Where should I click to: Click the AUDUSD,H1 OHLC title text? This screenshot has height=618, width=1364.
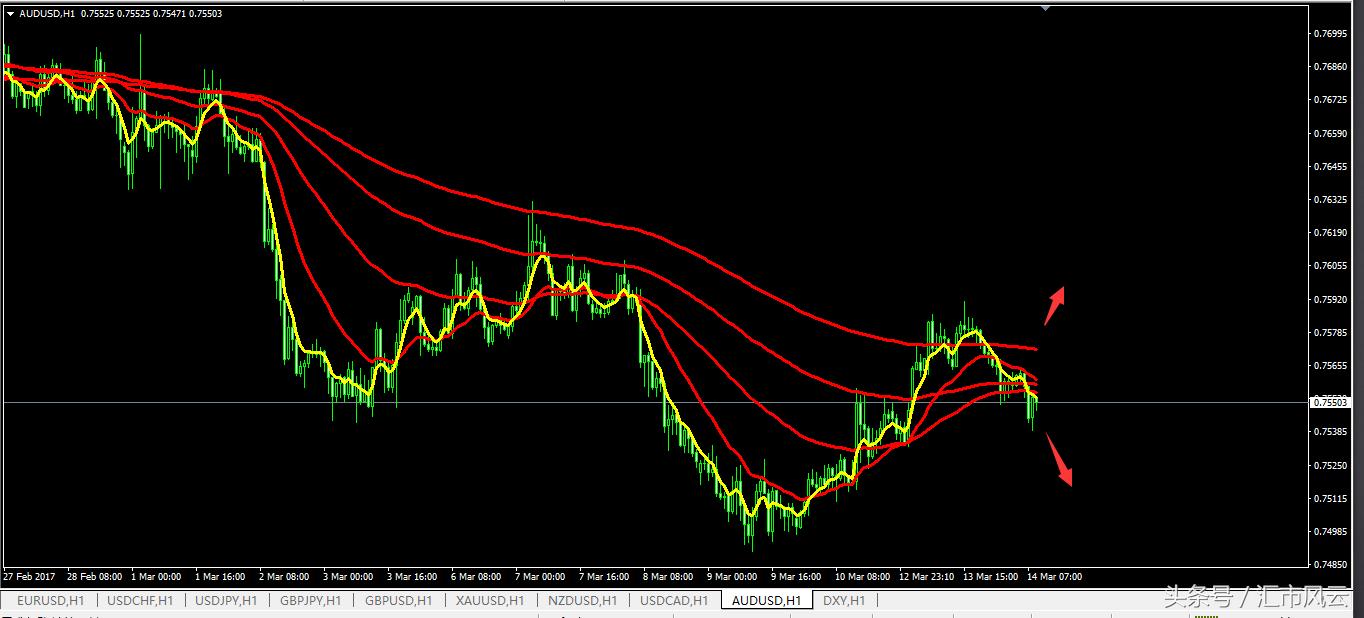coord(121,13)
